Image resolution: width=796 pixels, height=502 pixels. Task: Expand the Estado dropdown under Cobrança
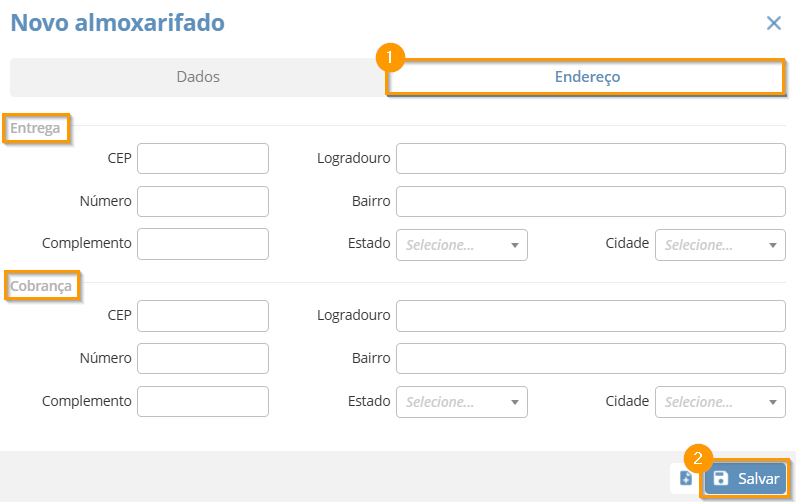[x=461, y=402]
